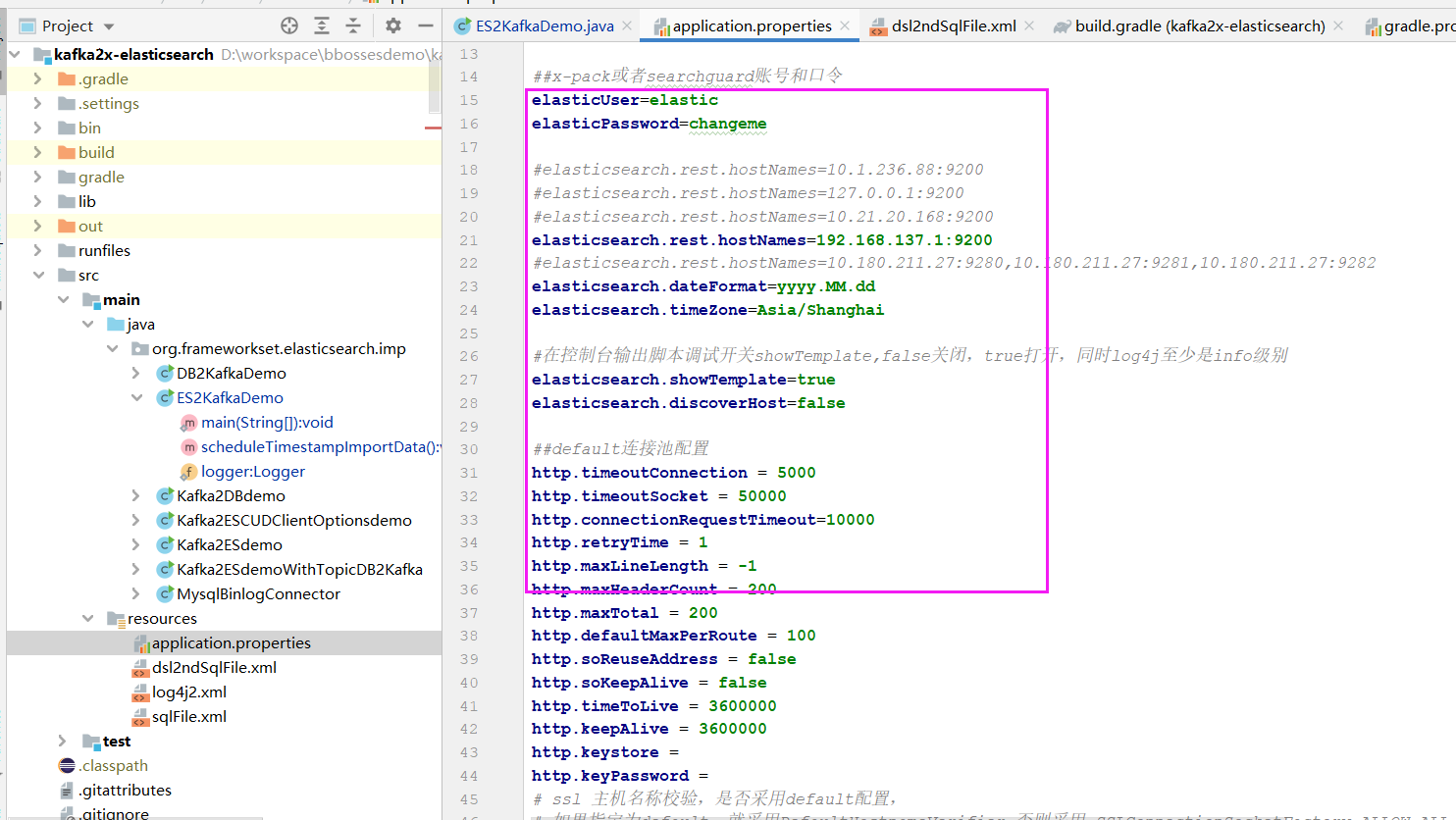Click the locate/select opened file target icon
Viewport: 1456px width, 820px height.
point(289,26)
